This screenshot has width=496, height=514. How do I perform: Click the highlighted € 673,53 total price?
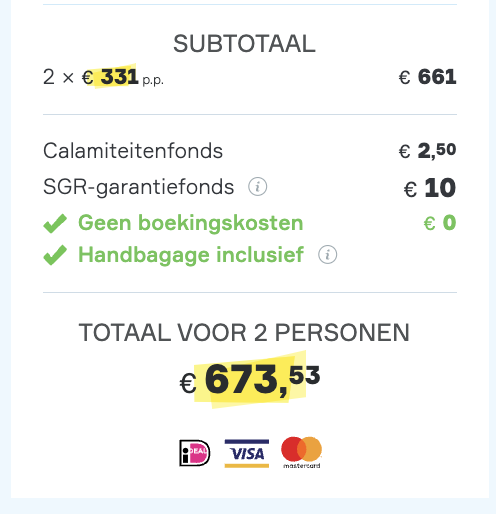(250, 380)
